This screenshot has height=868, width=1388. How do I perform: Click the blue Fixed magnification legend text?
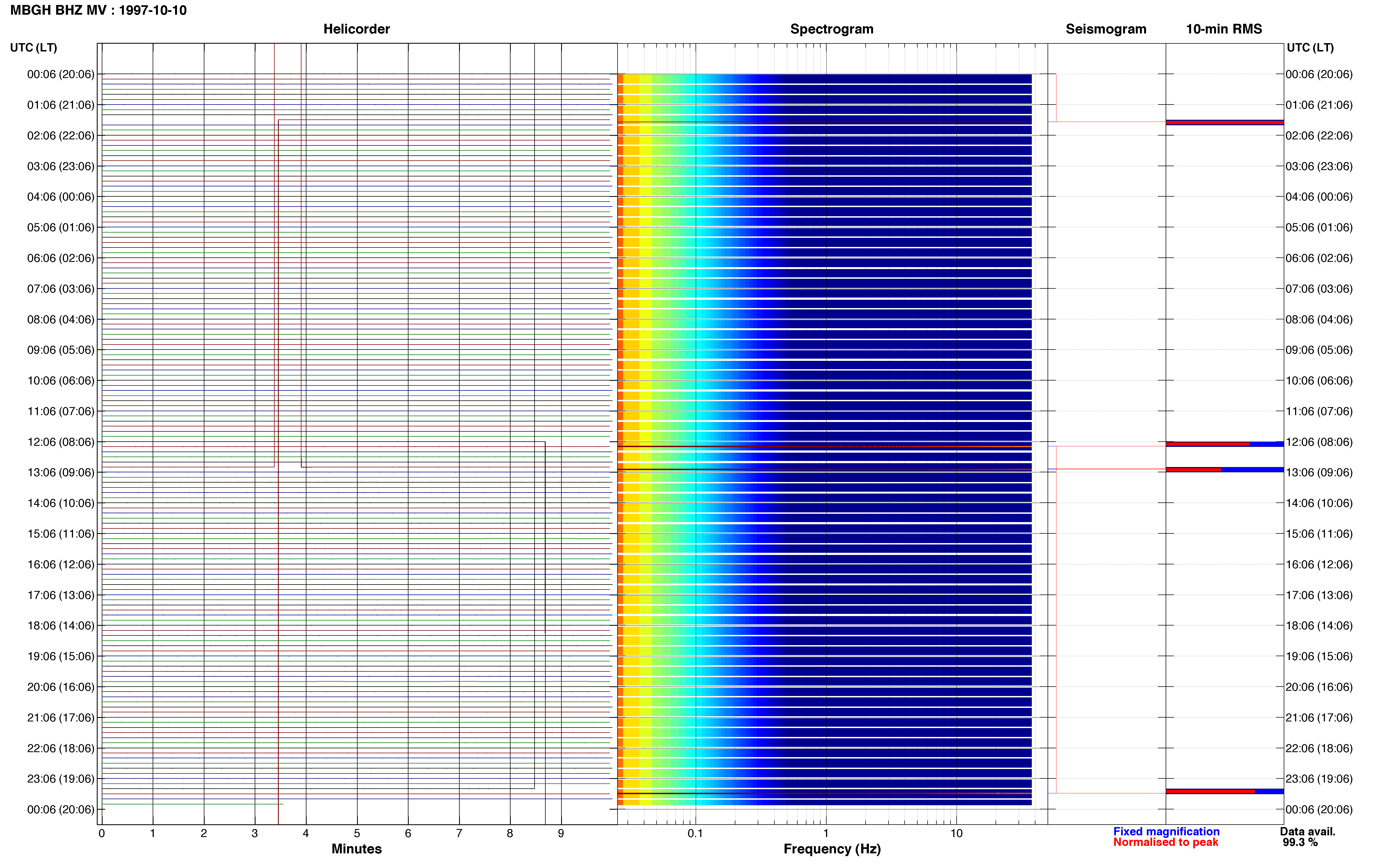(1166, 831)
